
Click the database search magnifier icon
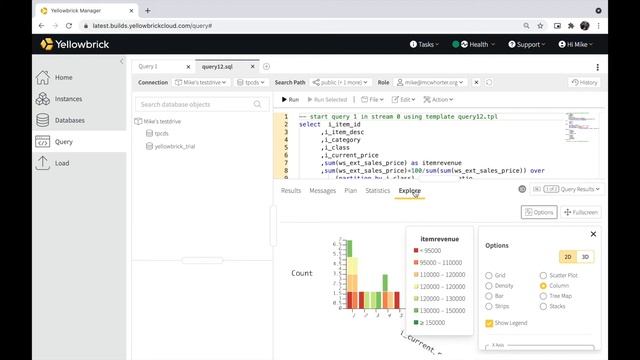pos(257,104)
